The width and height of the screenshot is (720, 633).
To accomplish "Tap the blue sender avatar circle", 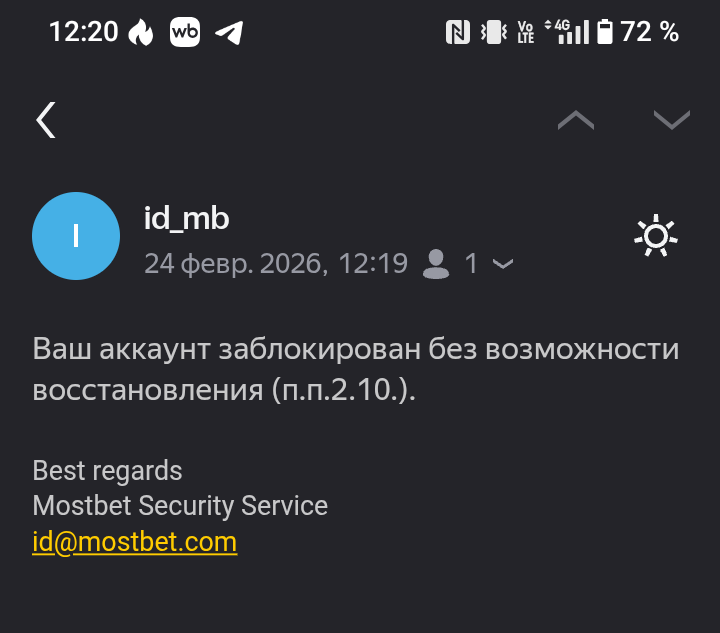I will click(x=77, y=236).
